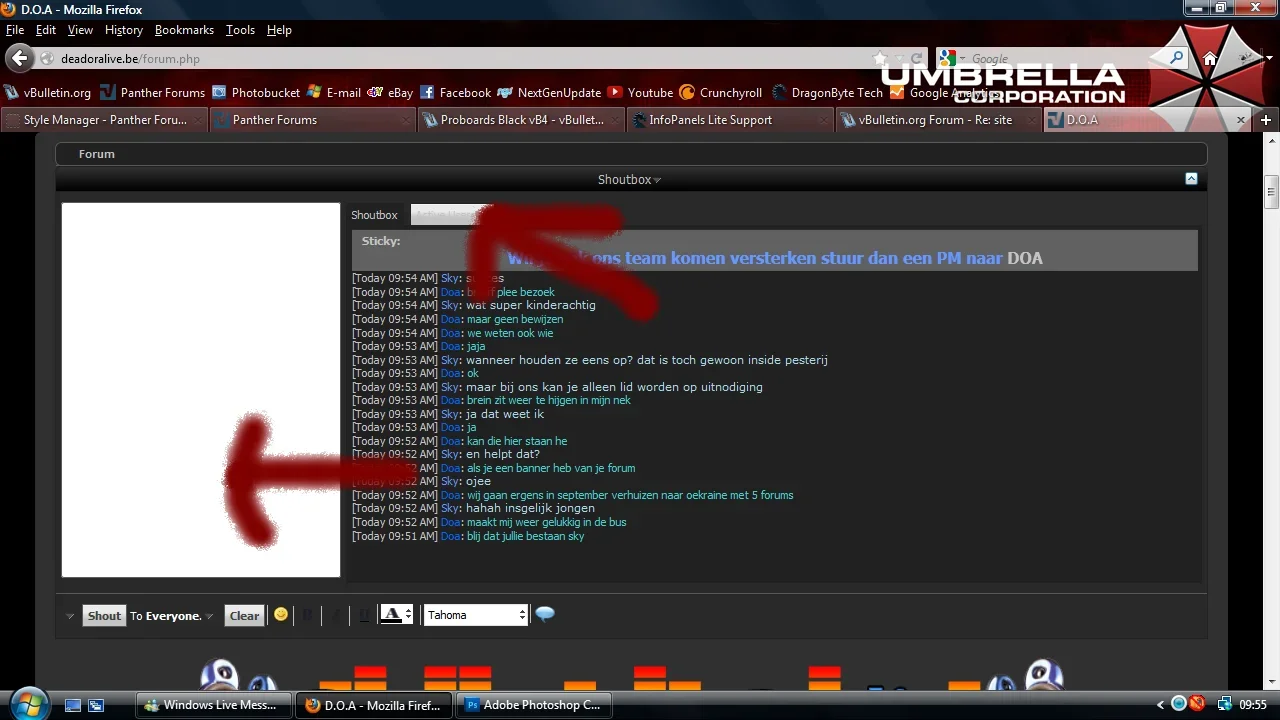1280x720 pixels.
Task: Click the Shout button
Action: coord(104,616)
